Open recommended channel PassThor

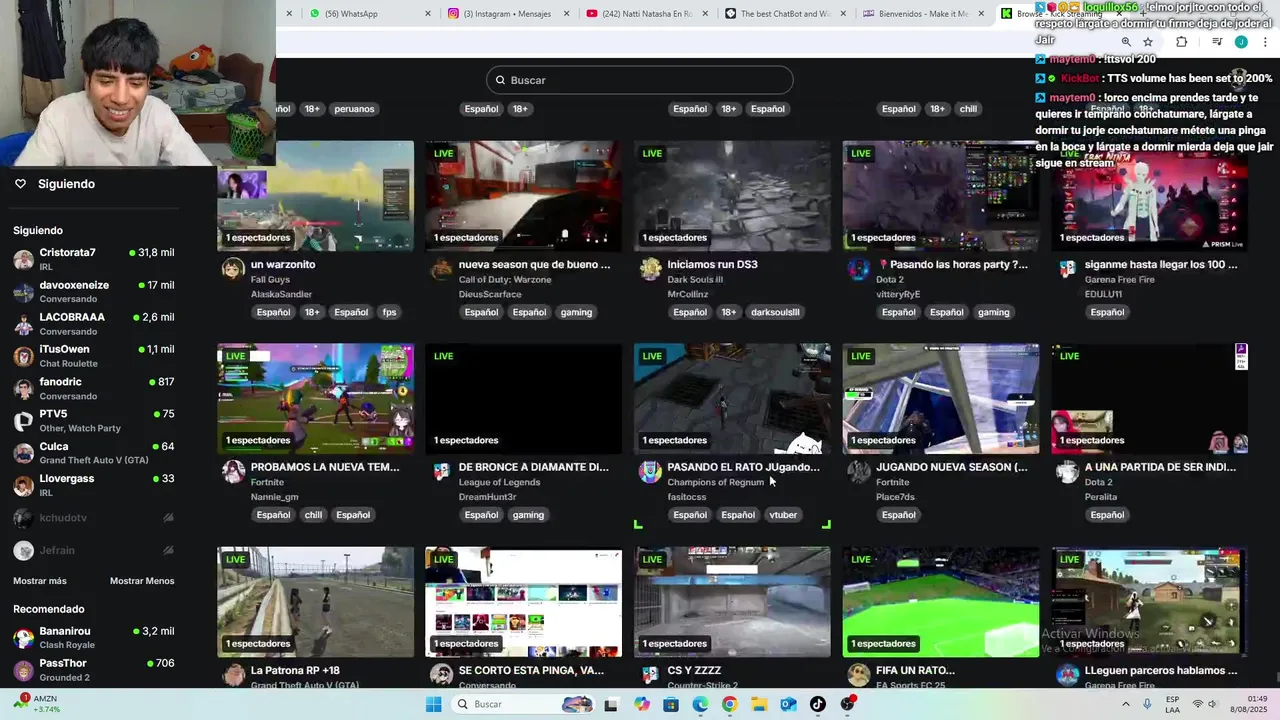pyautogui.click(x=94, y=670)
